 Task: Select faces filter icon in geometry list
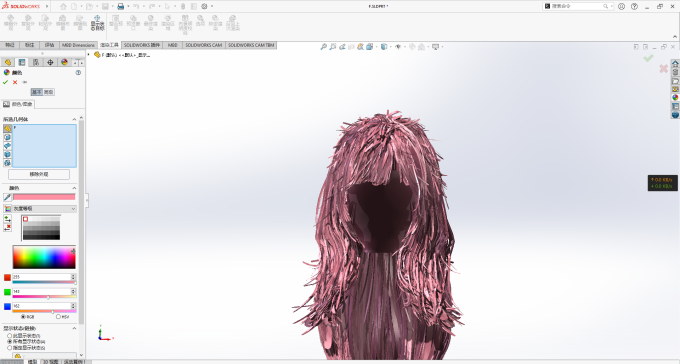(7, 138)
